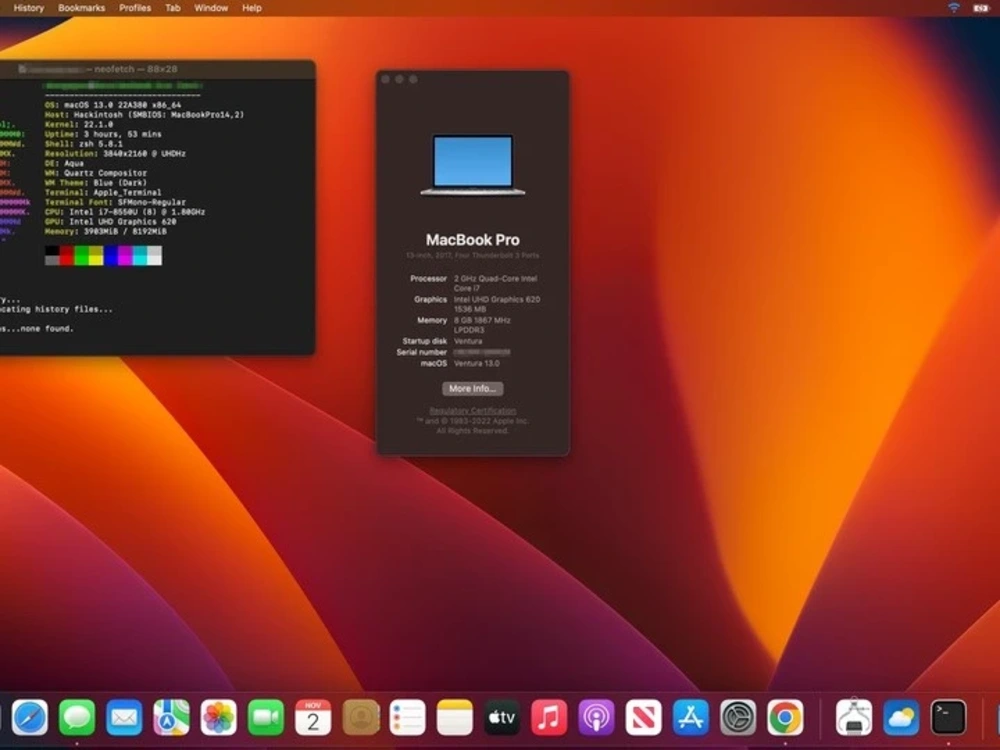
Task: Click the "...none found." line in Terminal
Action: pyautogui.click(x=37, y=329)
